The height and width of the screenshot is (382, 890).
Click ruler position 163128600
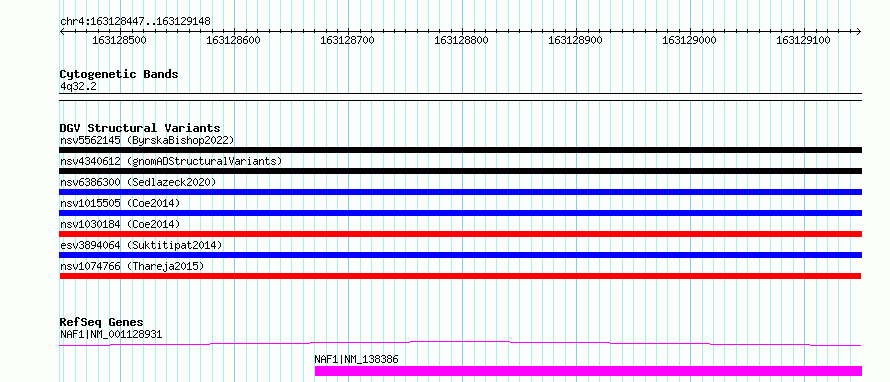coord(233,40)
